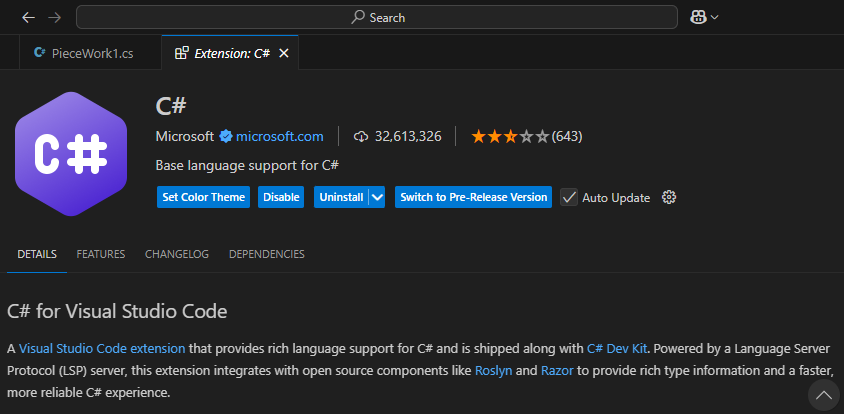The image size is (844, 414).
Task: Follow the Visual Studio Code extension link
Action: pos(102,348)
